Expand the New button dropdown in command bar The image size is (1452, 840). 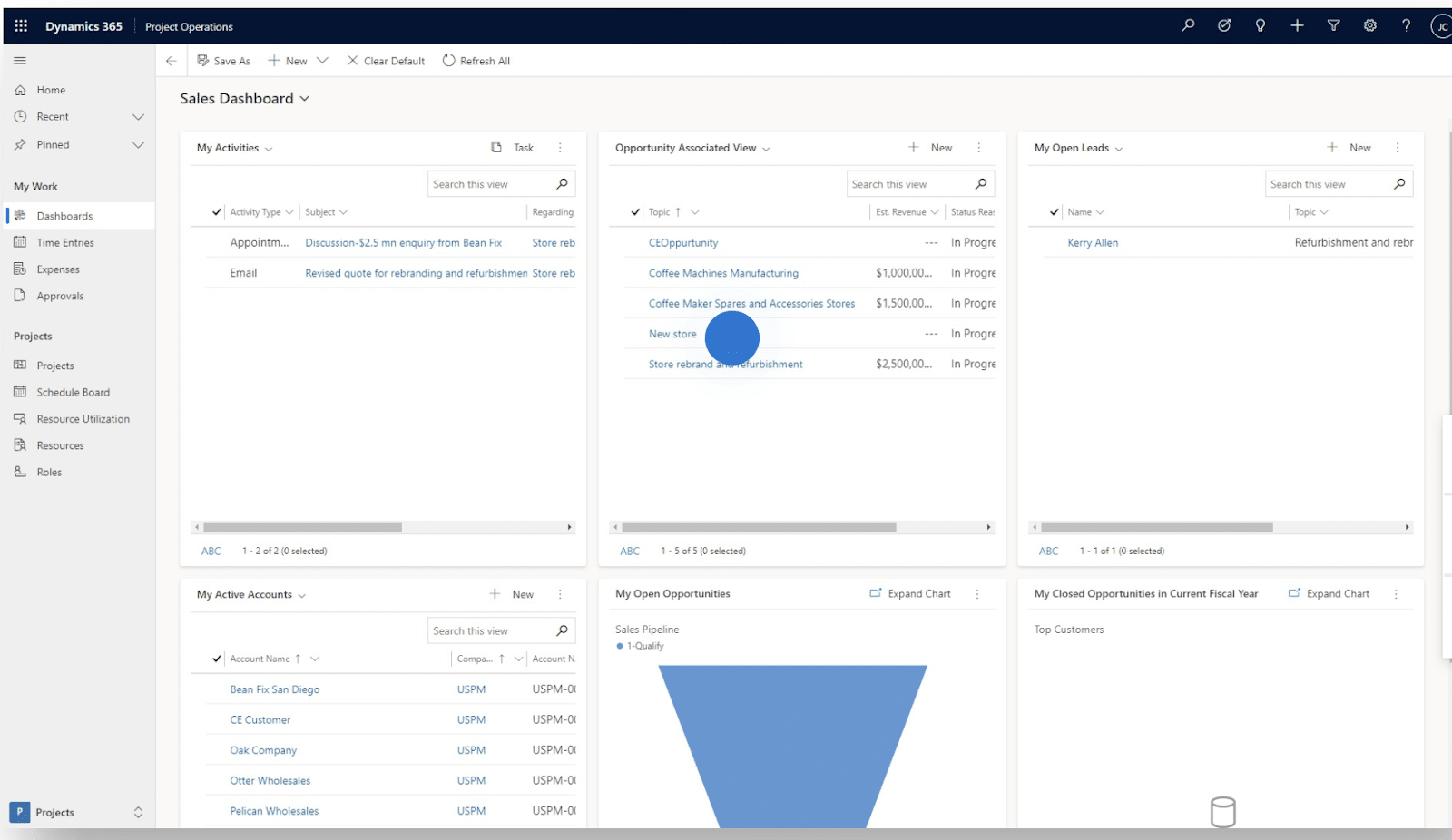(324, 60)
